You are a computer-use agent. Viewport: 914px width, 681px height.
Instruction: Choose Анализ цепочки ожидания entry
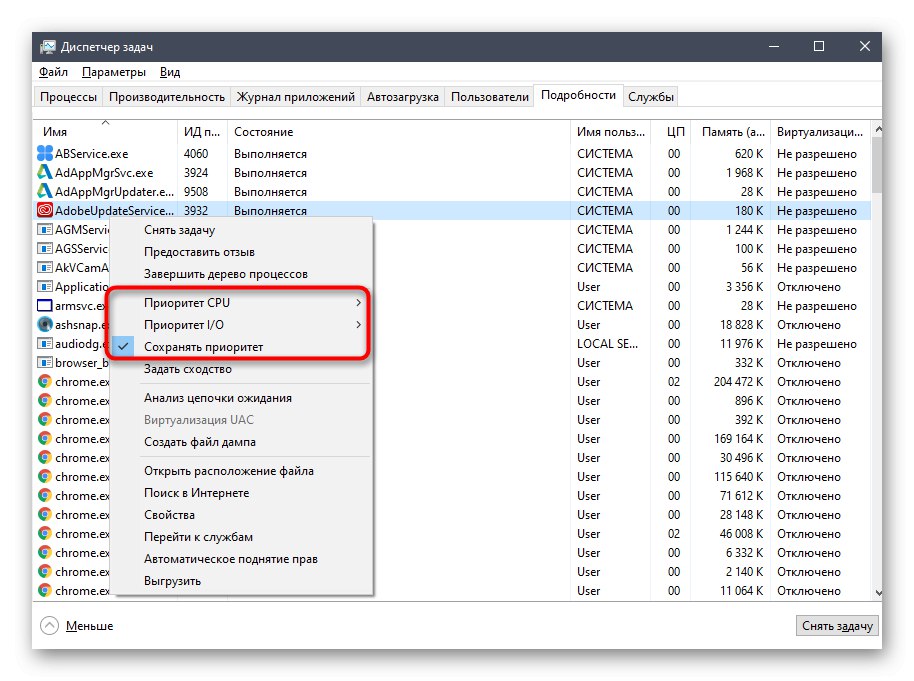click(241, 398)
